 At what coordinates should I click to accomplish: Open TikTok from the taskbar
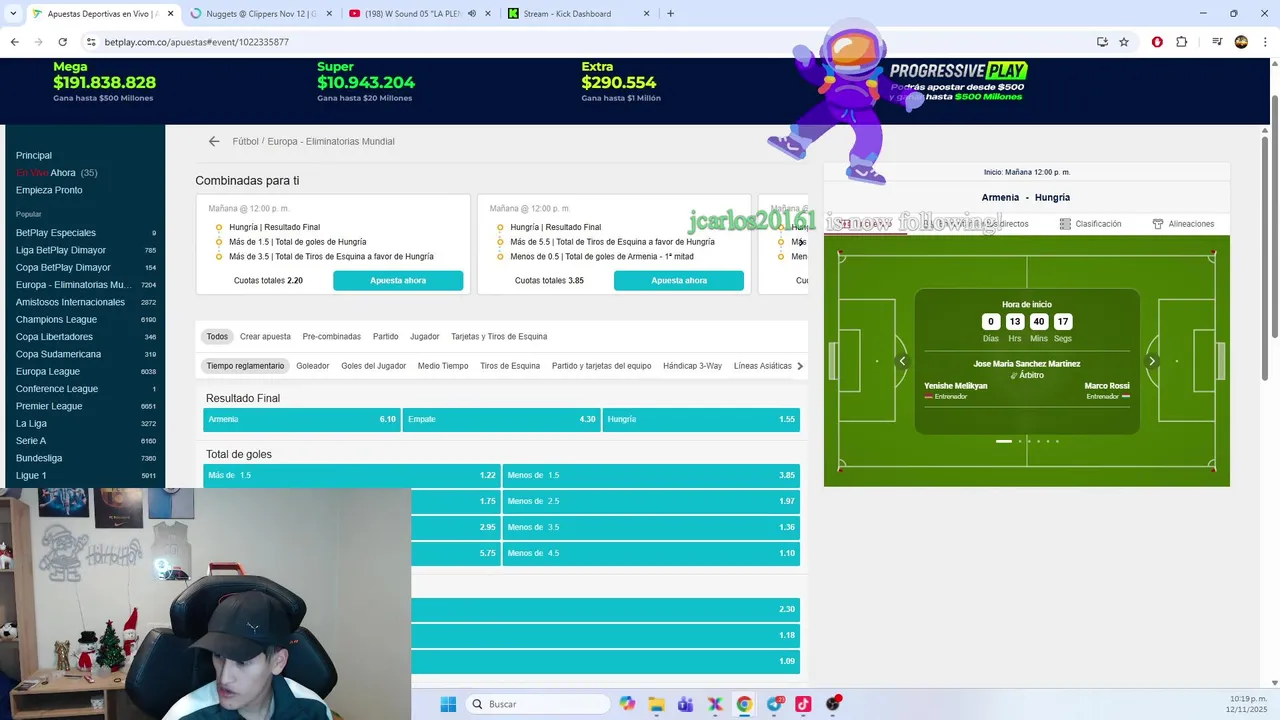pyautogui.click(x=803, y=704)
